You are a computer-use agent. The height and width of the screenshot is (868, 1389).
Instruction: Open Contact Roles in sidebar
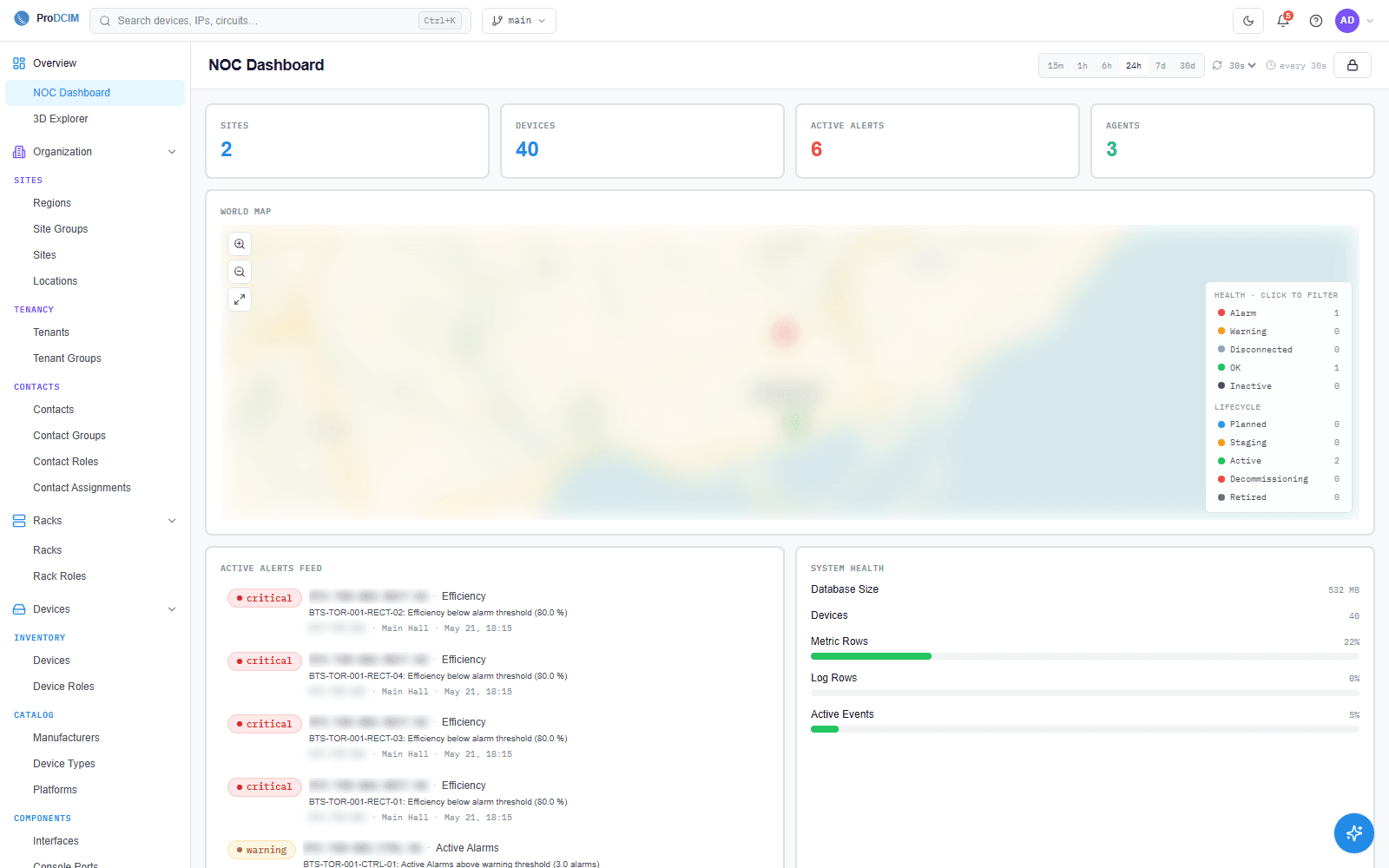(95, 462)
